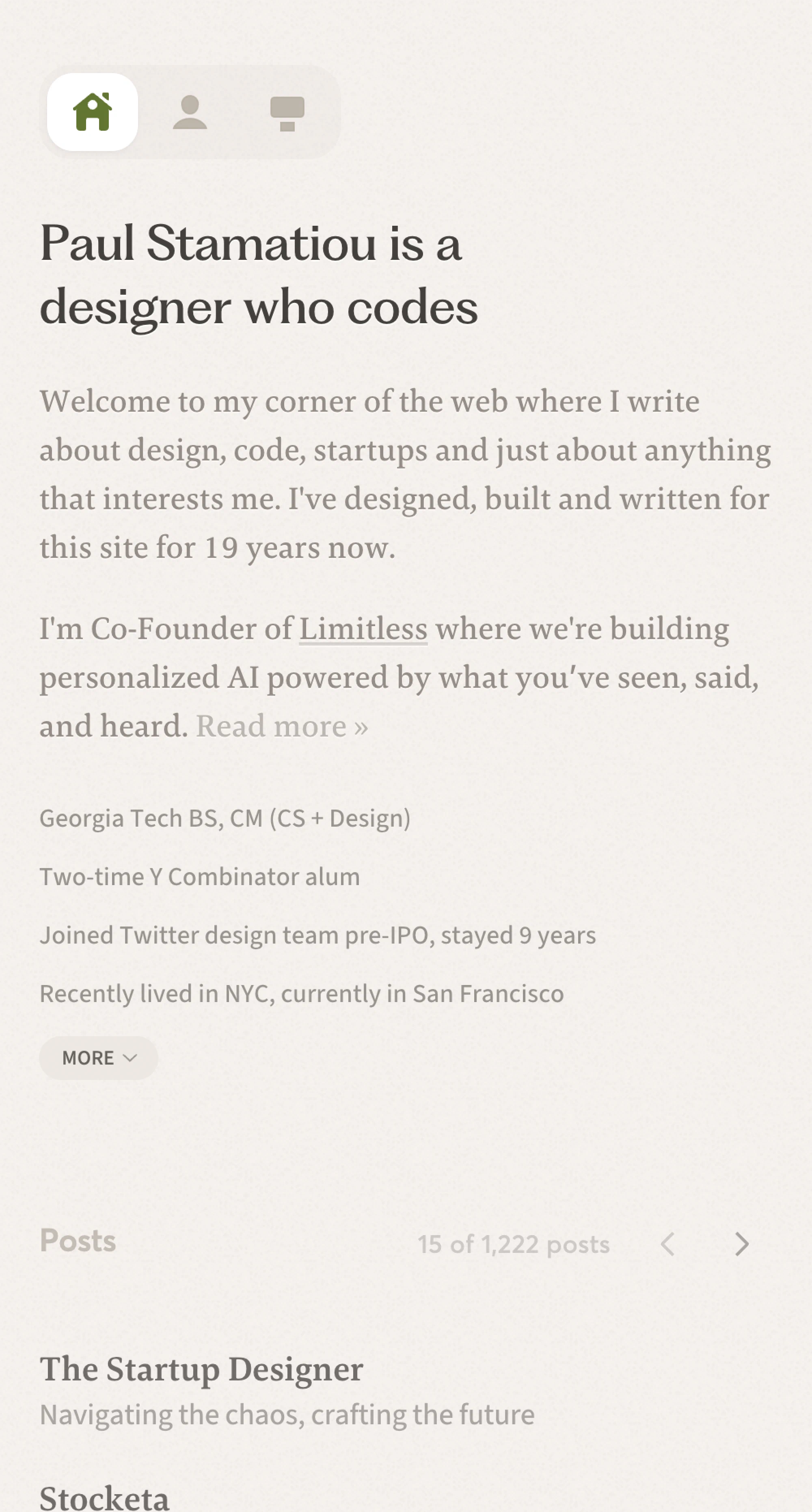The height and width of the screenshot is (1512, 812).
Task: Click the 15 of 1,222 posts counter
Action: click(x=513, y=1244)
